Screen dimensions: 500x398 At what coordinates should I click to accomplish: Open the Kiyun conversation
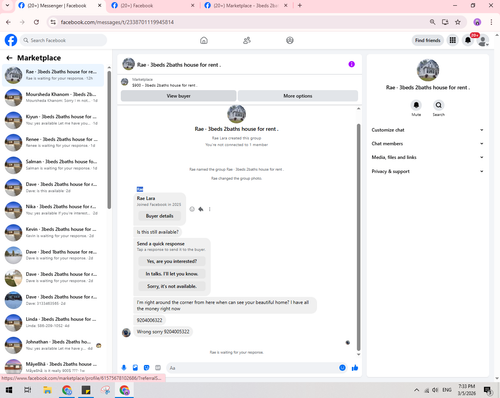[x=53, y=120]
